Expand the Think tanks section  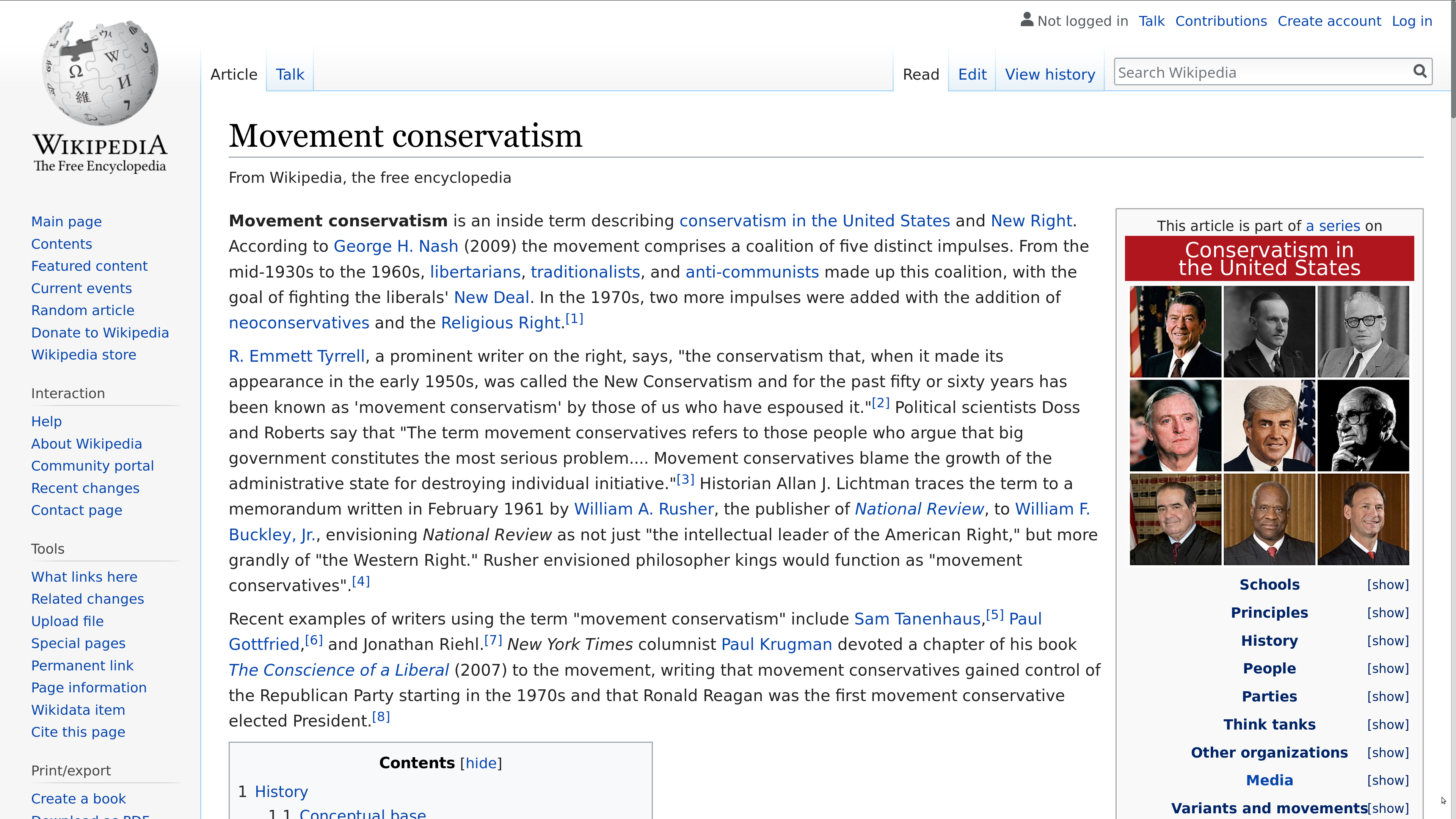1388,725
